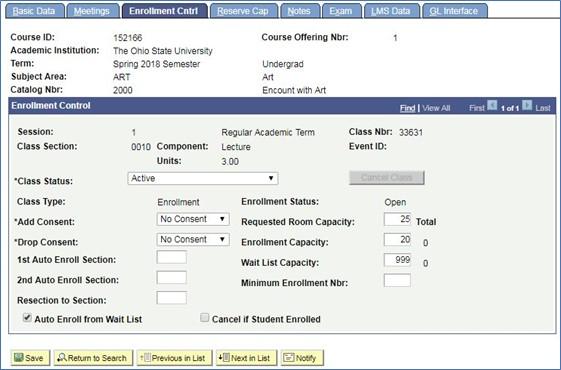Click the Enrollment Status value Open
This screenshot has width=561, height=370.
395,202
